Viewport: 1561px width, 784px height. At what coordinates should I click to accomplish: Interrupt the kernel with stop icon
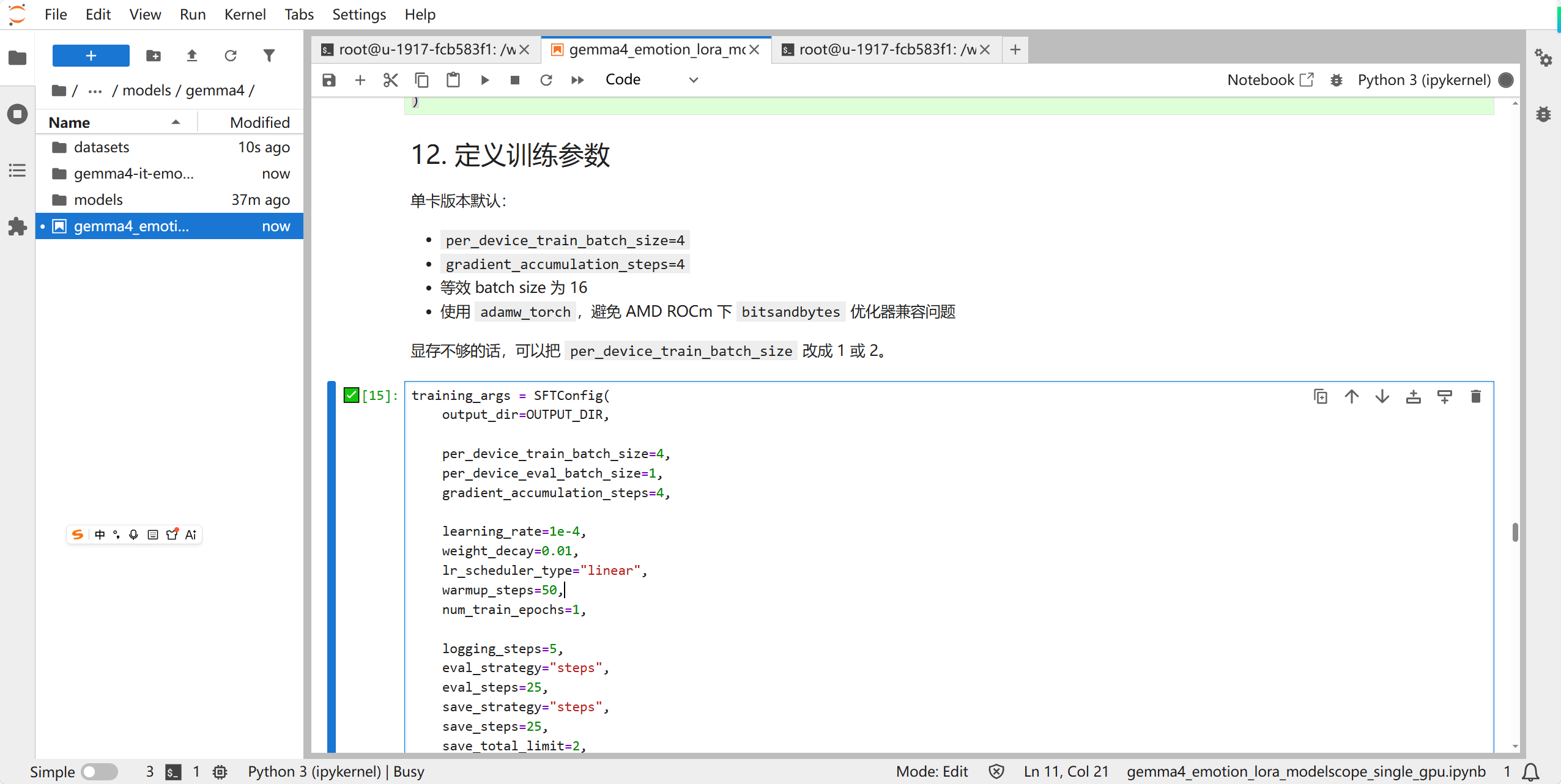click(515, 80)
